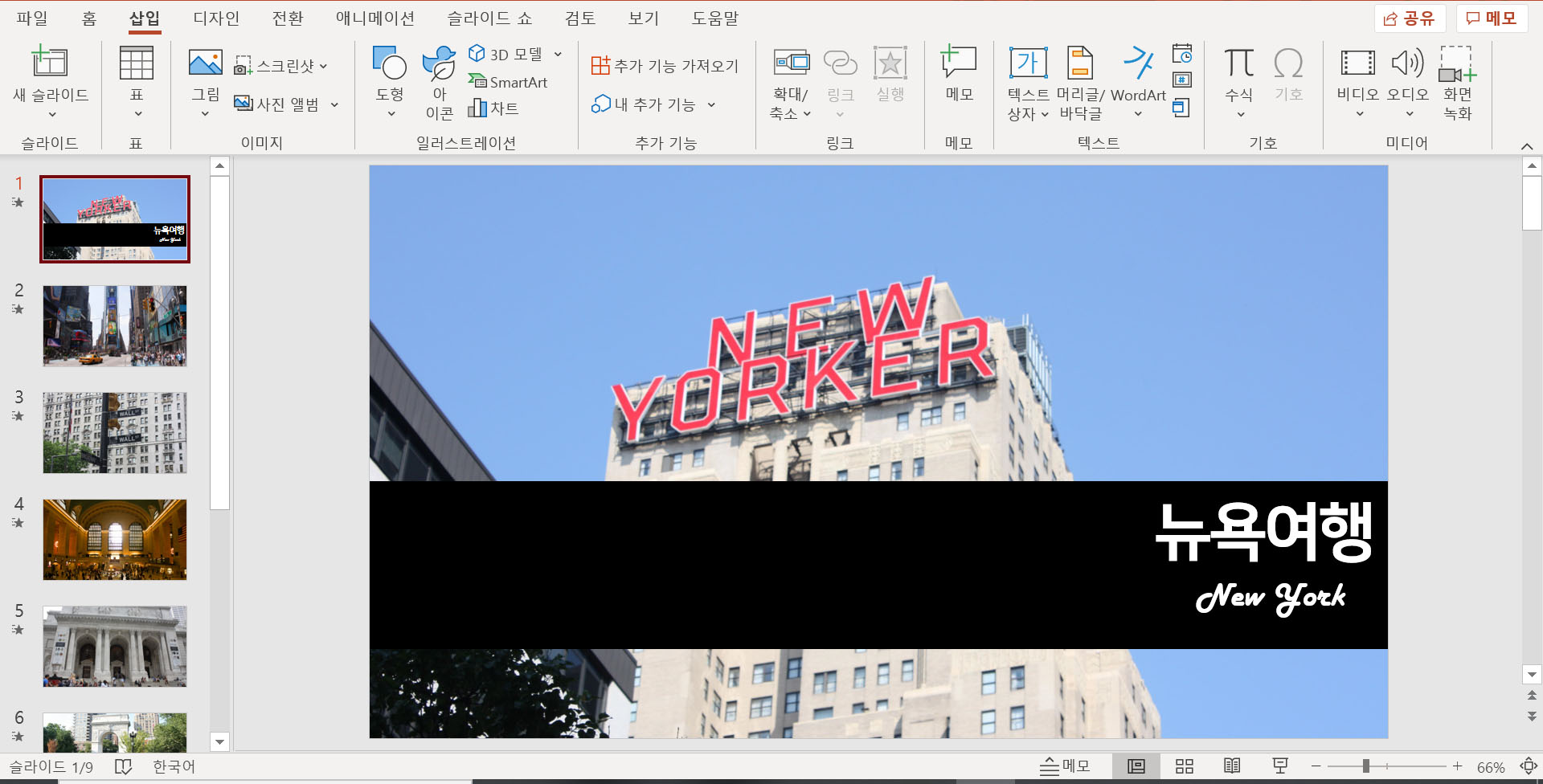Expand the 사진 앨범 dropdown arrow
This screenshot has width=1543, height=784.
334,104
